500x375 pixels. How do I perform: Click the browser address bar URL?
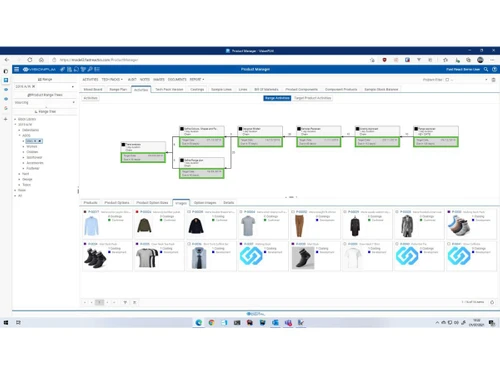click(99, 60)
